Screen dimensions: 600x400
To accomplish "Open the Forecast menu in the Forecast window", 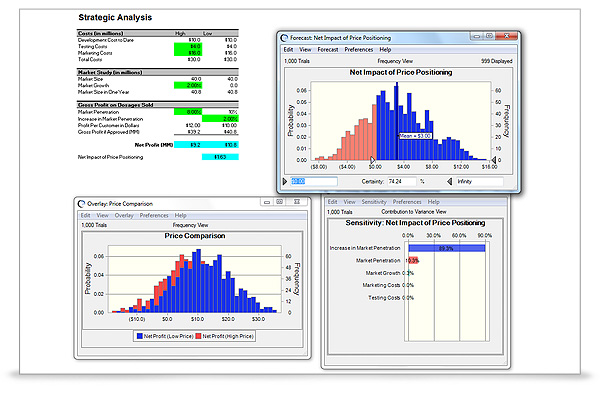I will 329,49.
